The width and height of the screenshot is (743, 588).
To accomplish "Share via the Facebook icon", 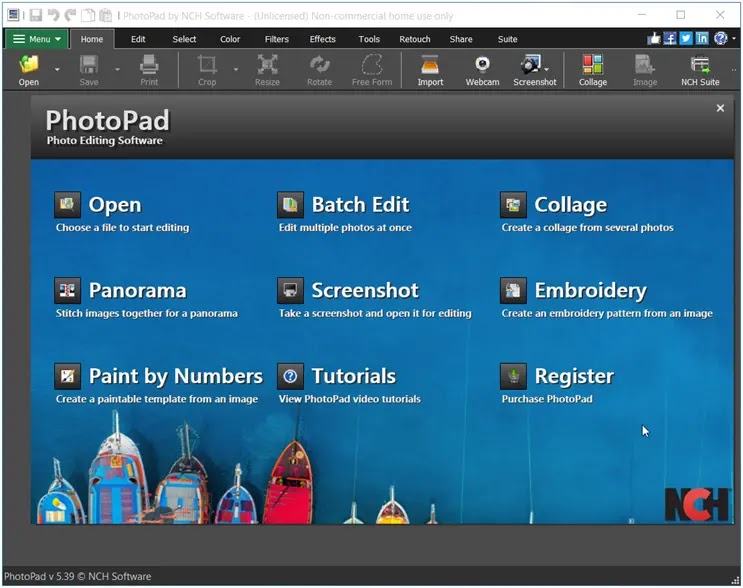I will (x=670, y=38).
